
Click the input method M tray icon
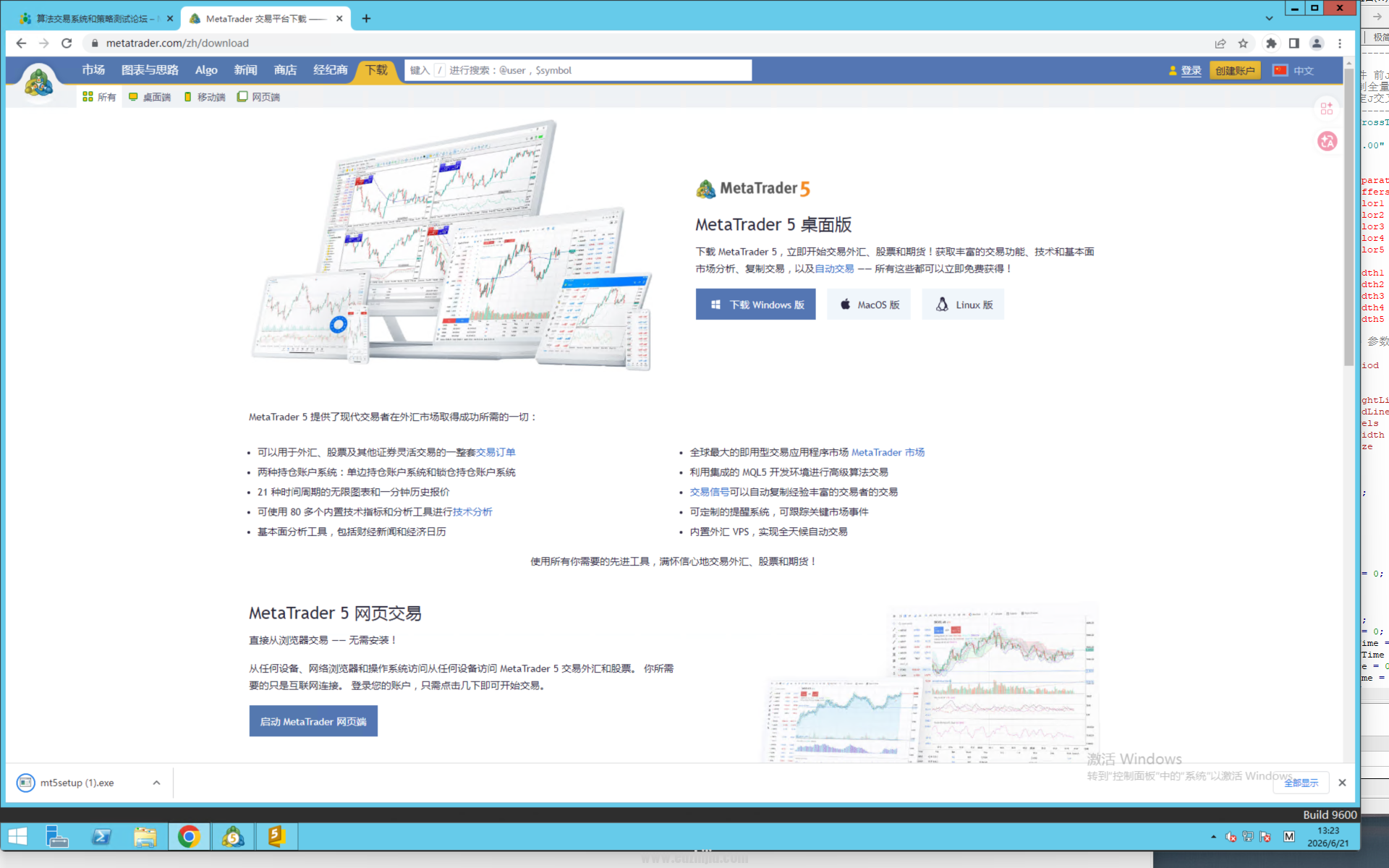(1289, 837)
